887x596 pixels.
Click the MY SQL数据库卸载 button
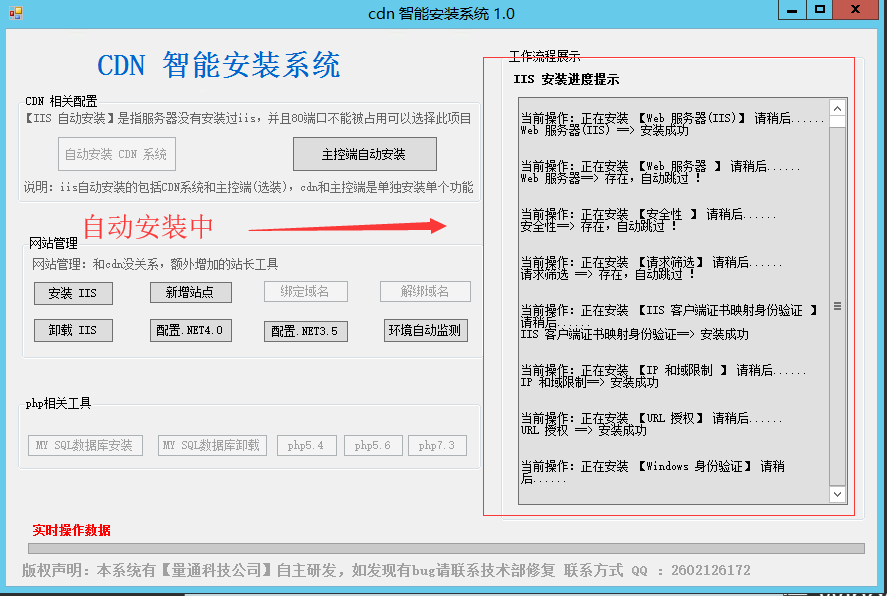(212, 445)
